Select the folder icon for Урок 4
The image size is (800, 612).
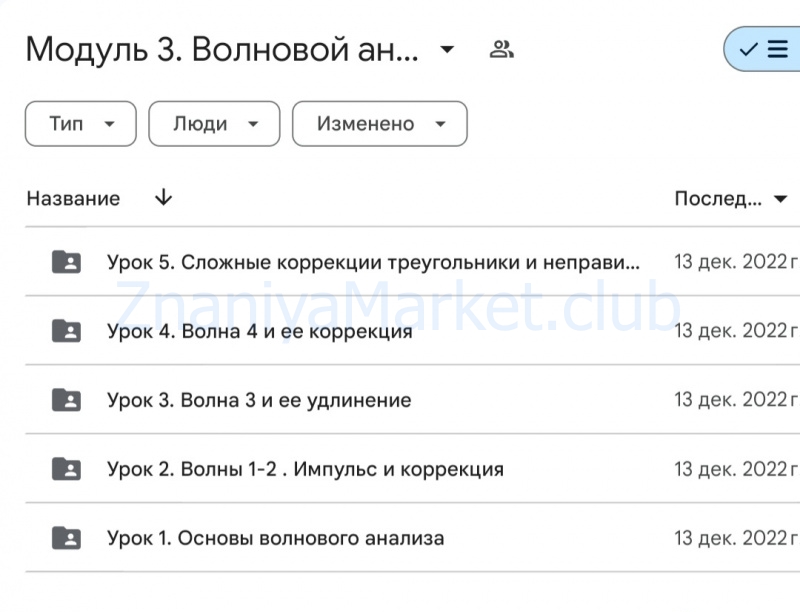[65, 329]
